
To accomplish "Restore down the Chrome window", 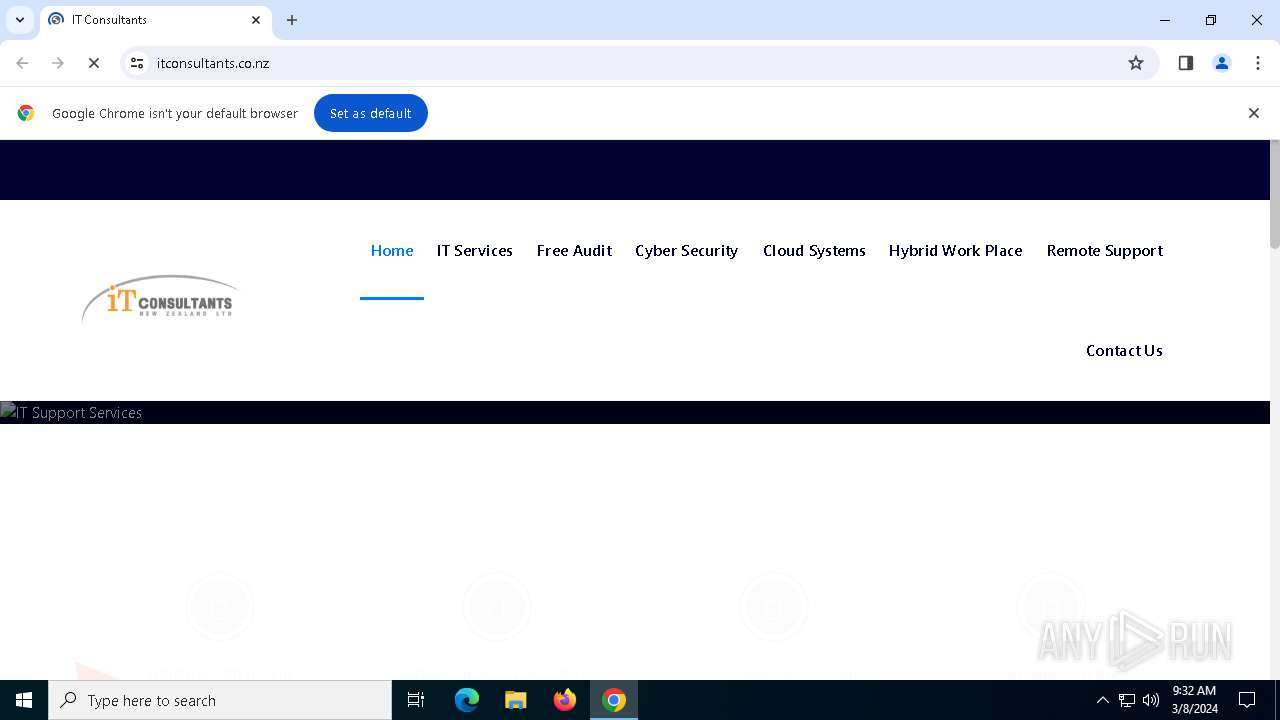I will point(1211,20).
